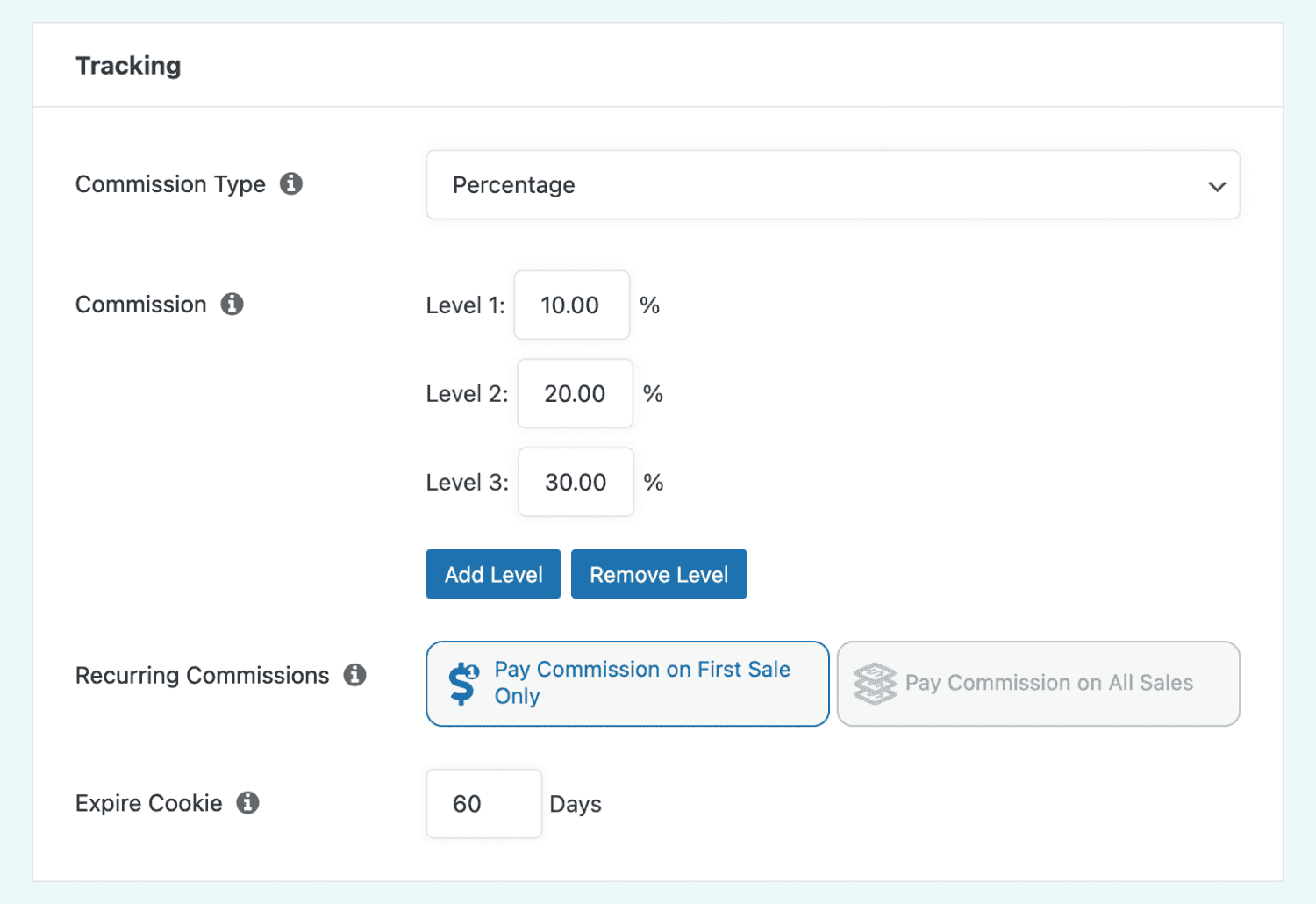Click the Recurring Commissions label
The width and height of the screenshot is (1316, 904).
click(202, 675)
